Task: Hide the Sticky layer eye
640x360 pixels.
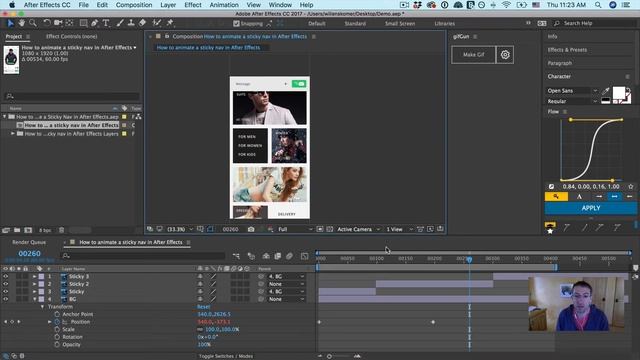Action: 6,291
